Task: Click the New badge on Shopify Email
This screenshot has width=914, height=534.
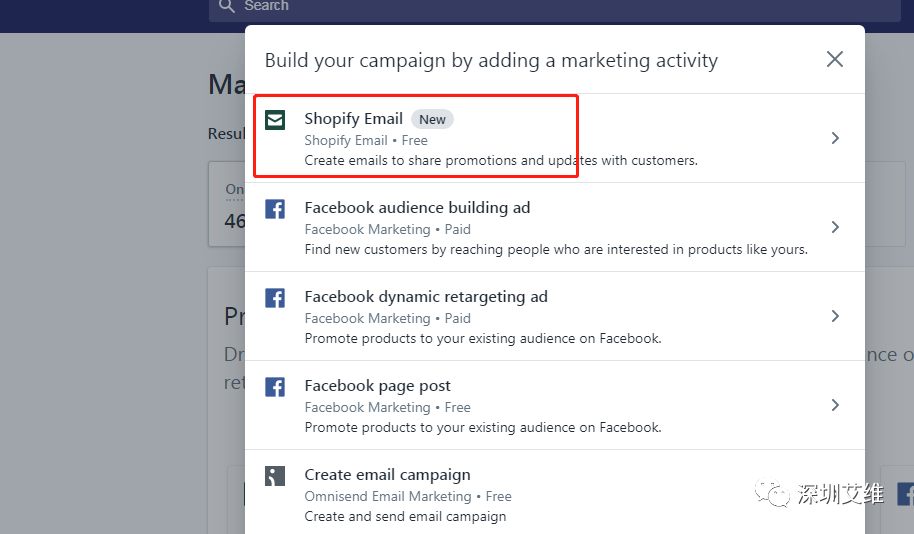Action: (432, 119)
